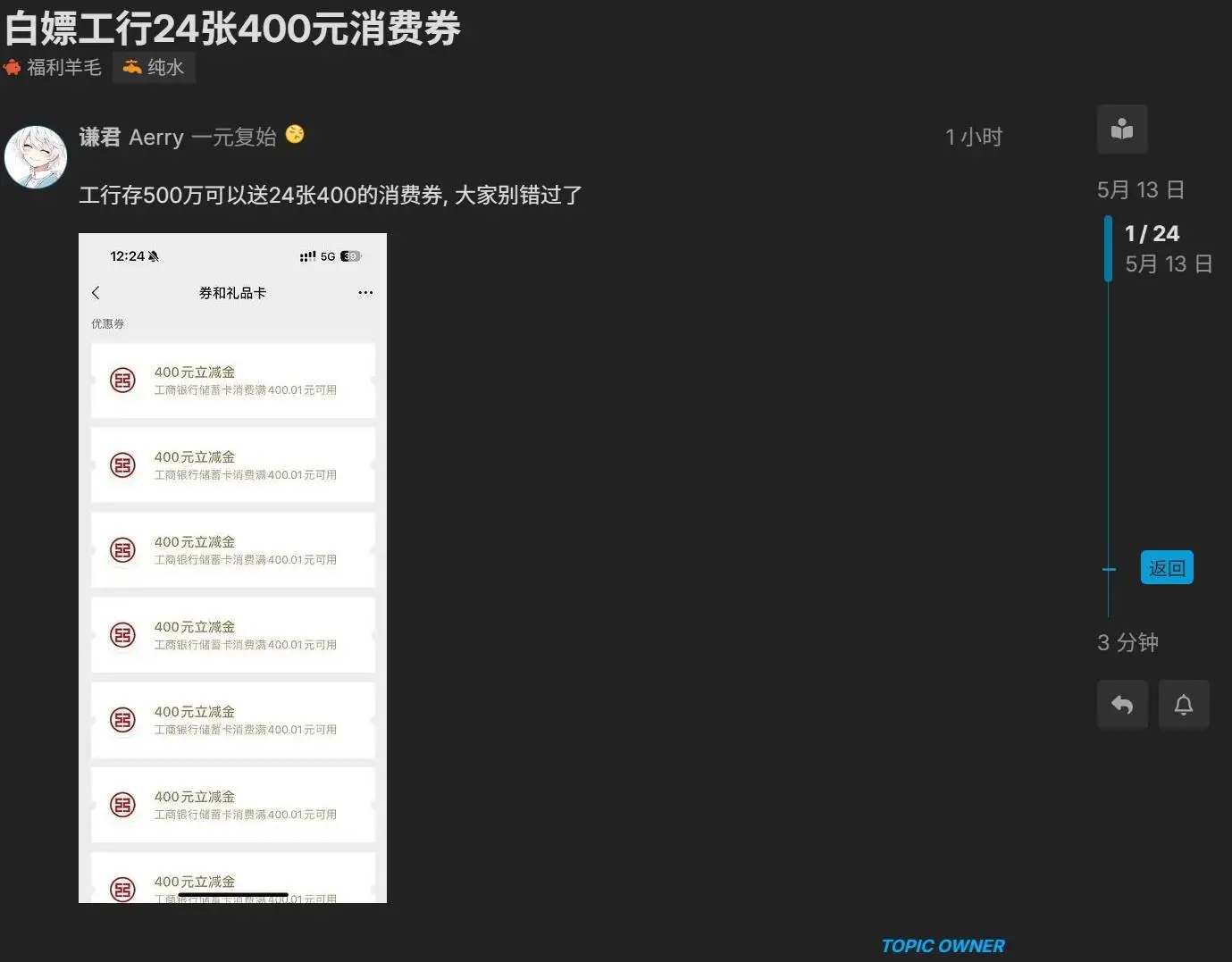Viewport: 1232px width, 962px height.
Task: Click the TOPIC OWNER label
Action: pyautogui.click(x=943, y=946)
